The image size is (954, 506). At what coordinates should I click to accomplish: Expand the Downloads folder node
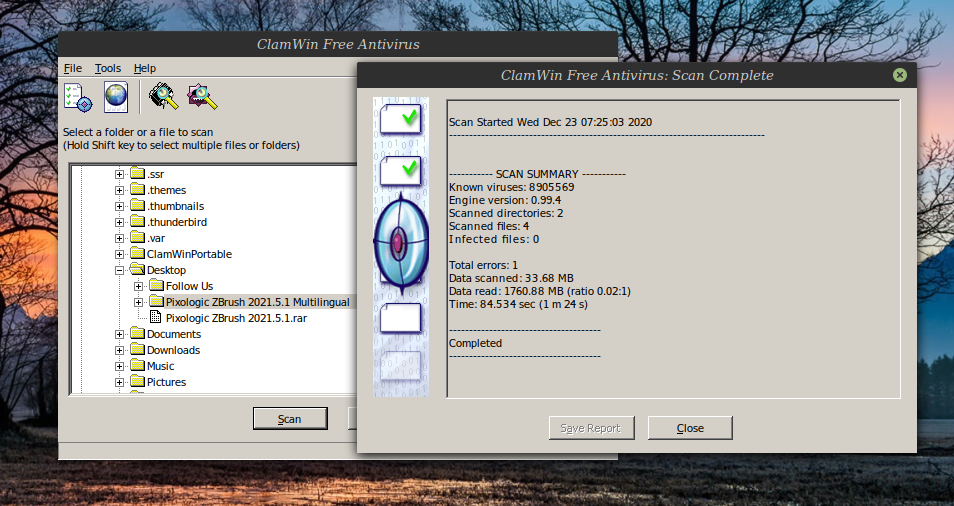119,350
